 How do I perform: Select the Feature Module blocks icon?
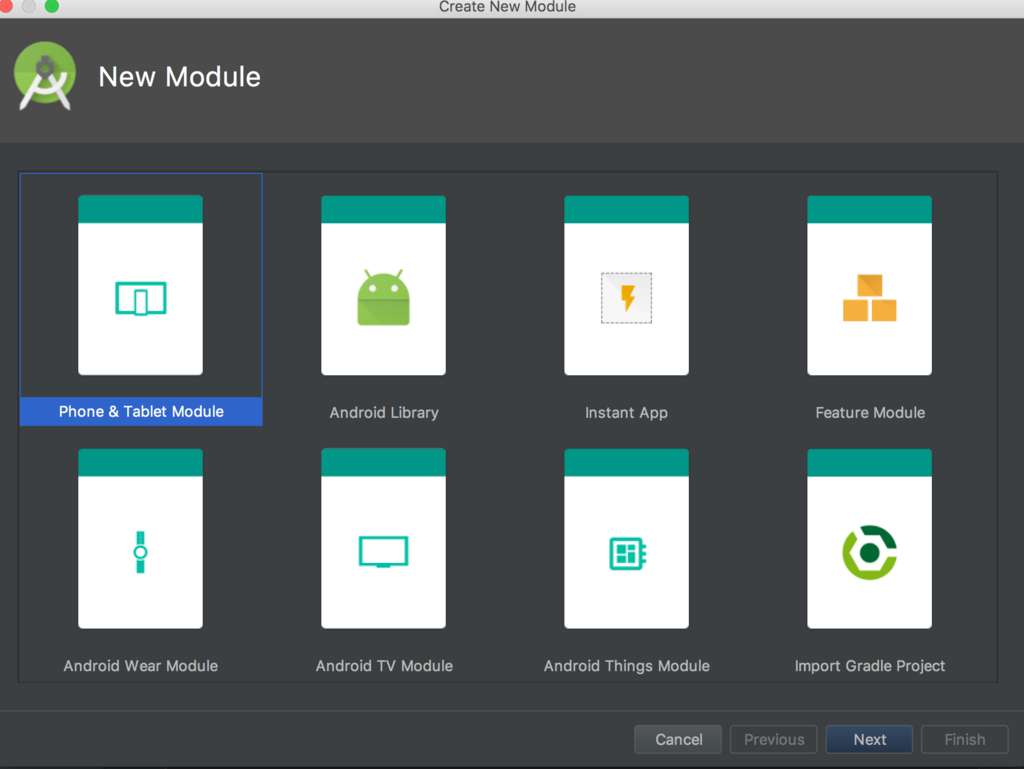click(x=869, y=298)
